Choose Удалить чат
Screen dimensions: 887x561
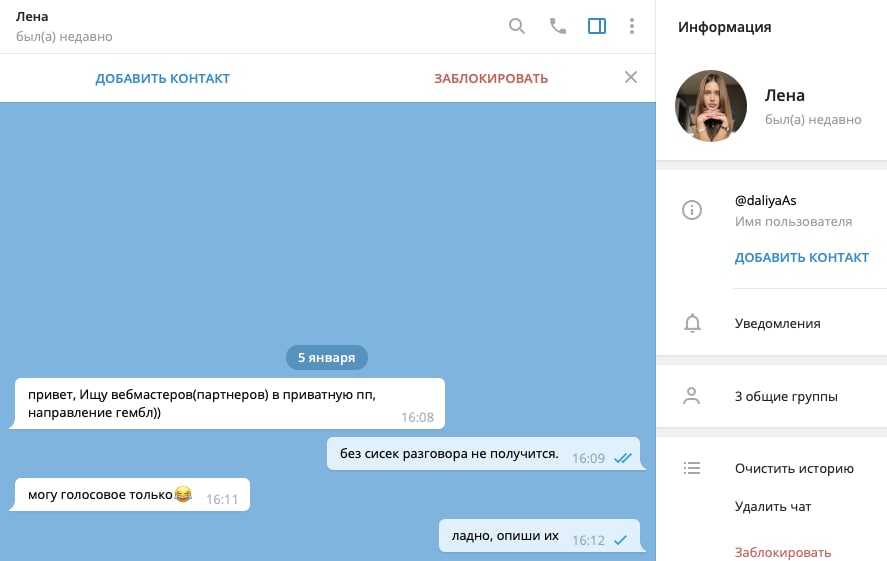tap(773, 507)
